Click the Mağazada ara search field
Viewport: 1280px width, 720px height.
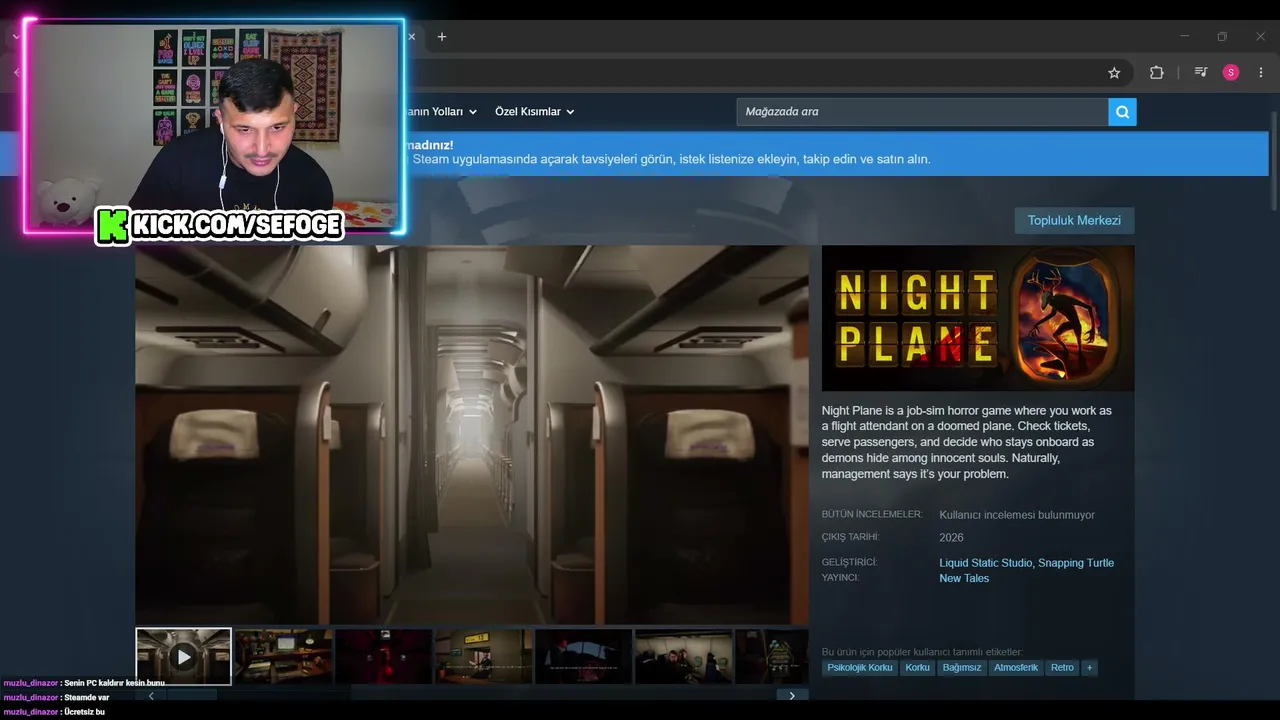[922, 112]
